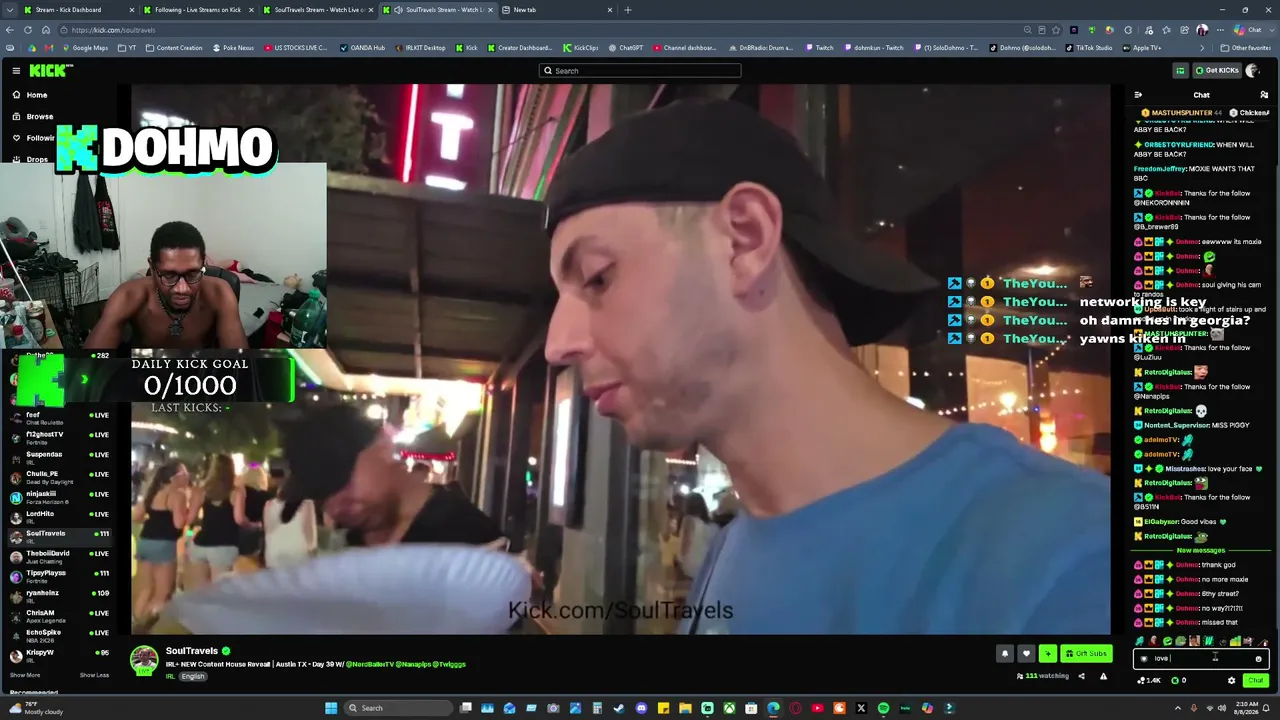Click the browser back button
Viewport: 1280px width, 720px height.
[12, 30]
